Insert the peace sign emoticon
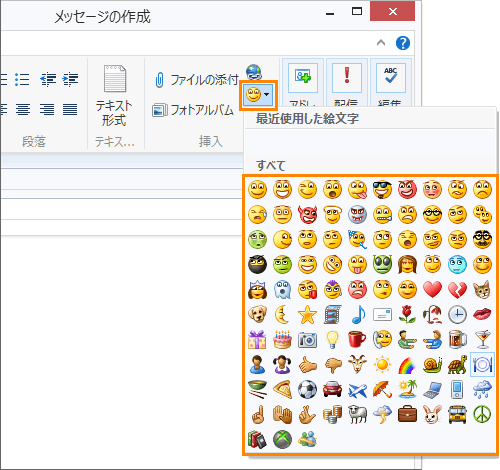Viewport: 500px width, 470px height. [x=482, y=414]
